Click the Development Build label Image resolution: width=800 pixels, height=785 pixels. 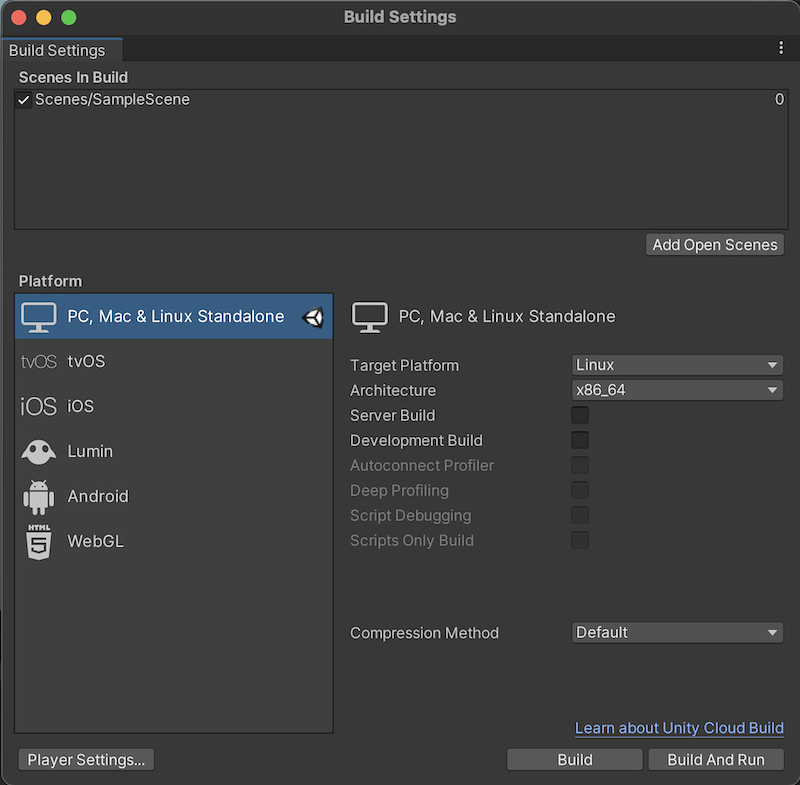pyautogui.click(x=416, y=441)
